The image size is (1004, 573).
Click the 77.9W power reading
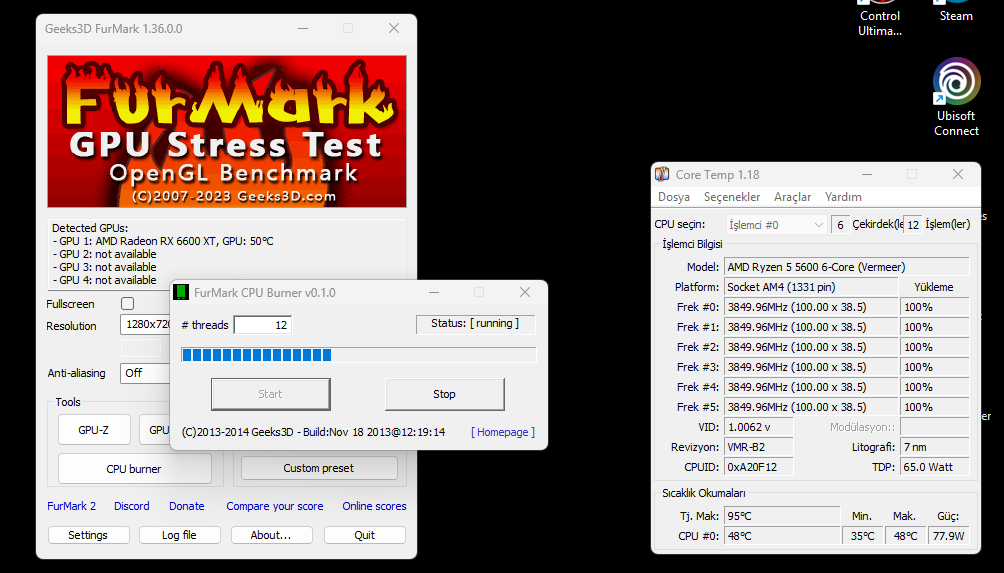tap(949, 536)
